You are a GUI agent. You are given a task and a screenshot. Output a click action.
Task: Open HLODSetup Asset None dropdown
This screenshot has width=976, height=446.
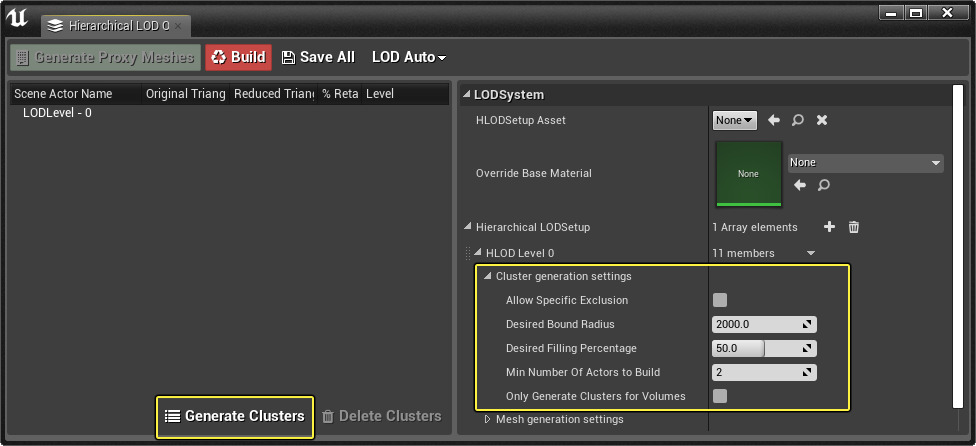tap(734, 120)
